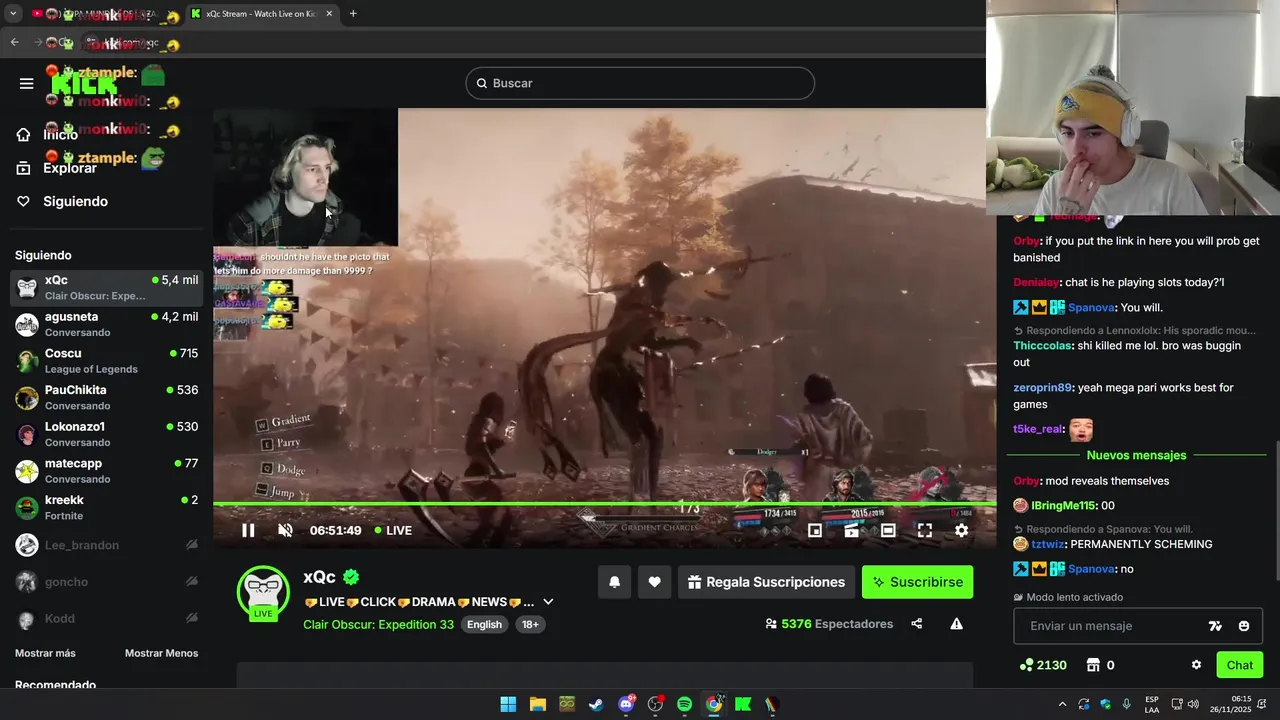Click Regala Suscripciones button
This screenshot has height=720, width=1280.
coord(766,582)
